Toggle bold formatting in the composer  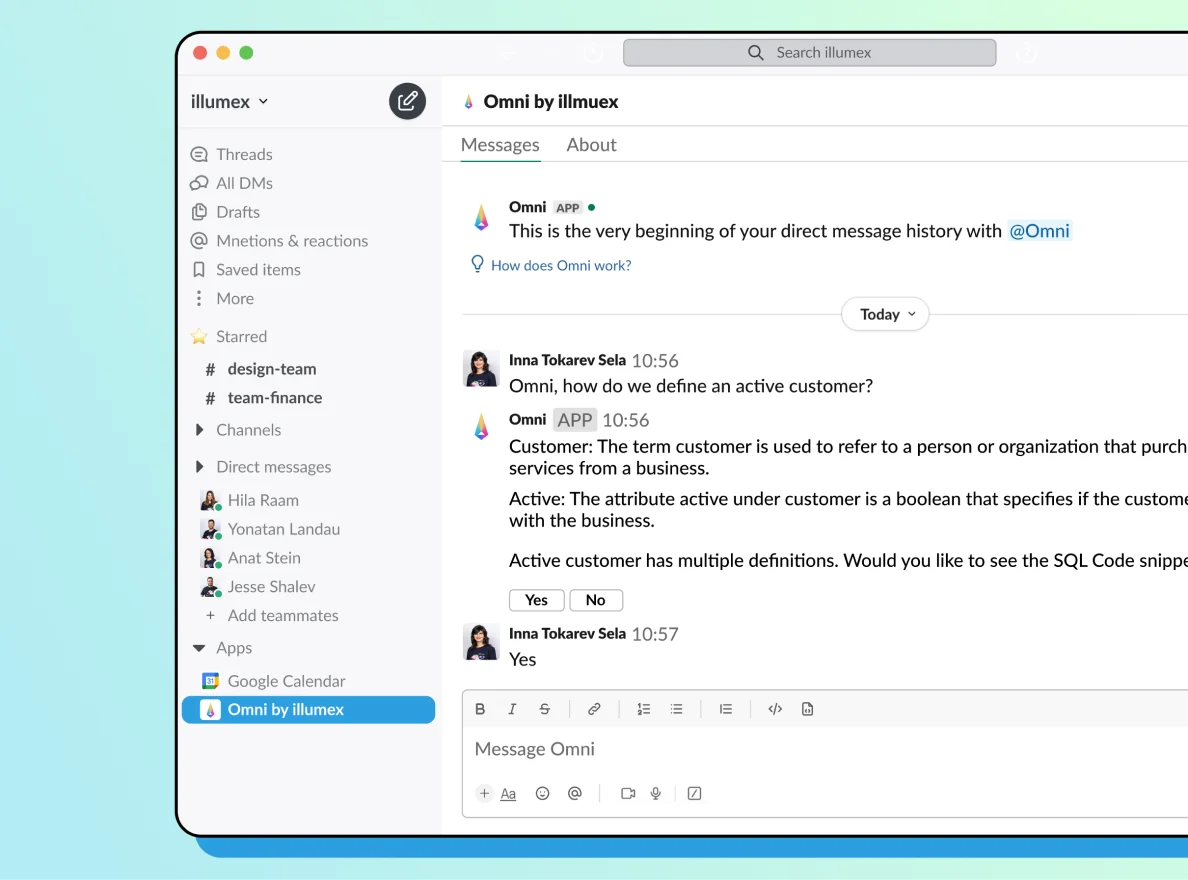click(x=480, y=709)
